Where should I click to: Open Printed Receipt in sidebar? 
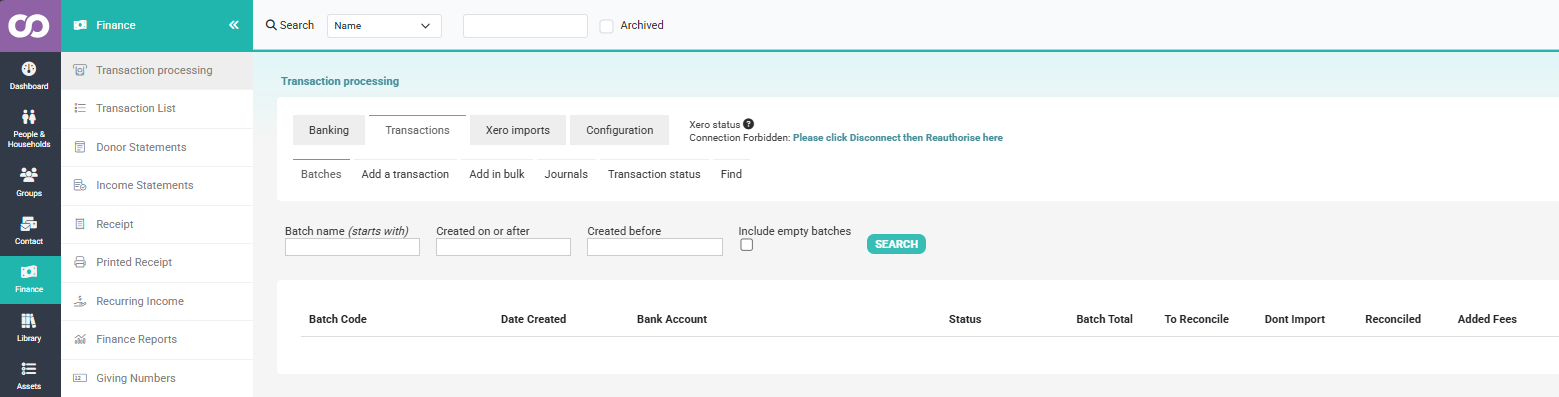157,262
